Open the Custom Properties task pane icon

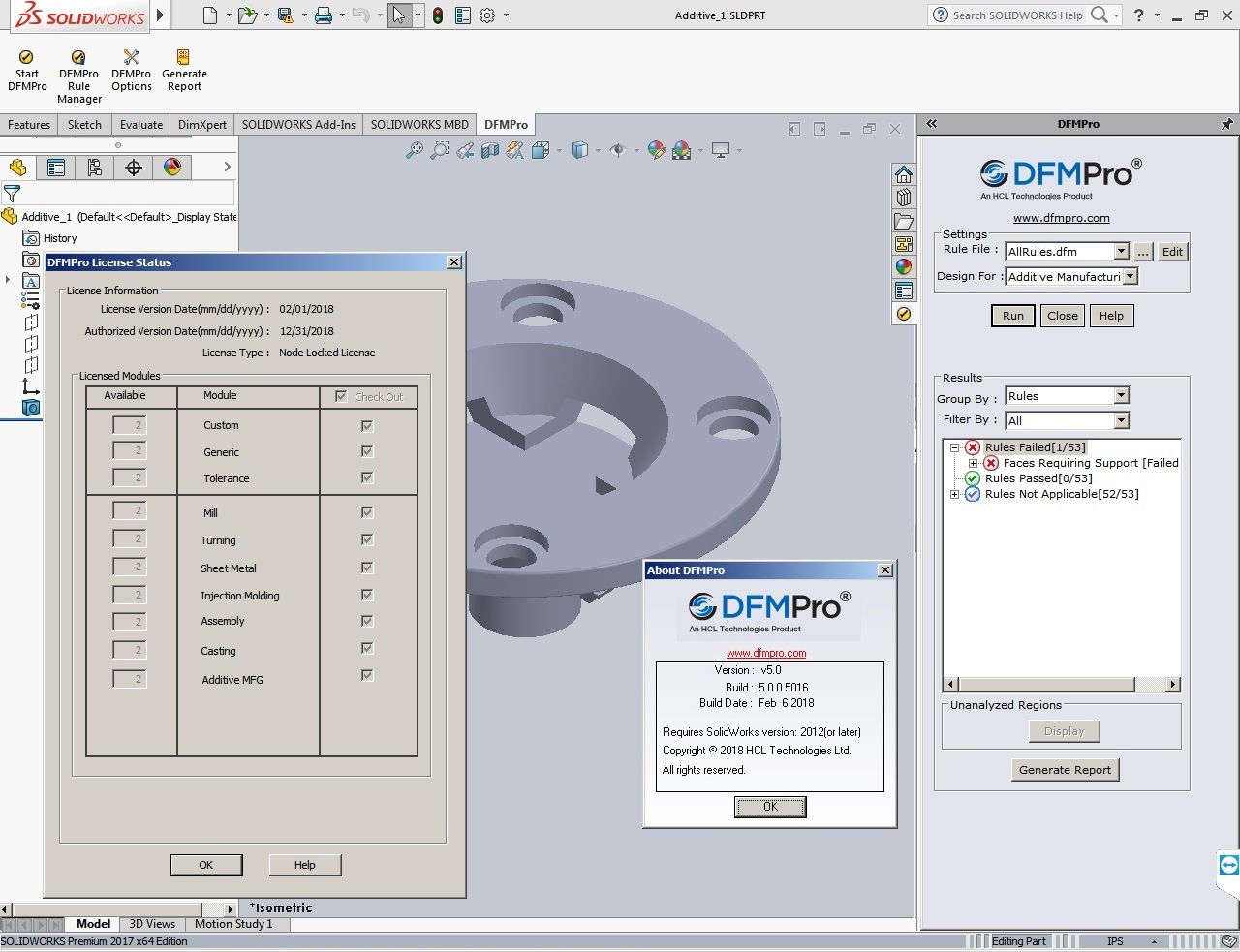click(904, 291)
